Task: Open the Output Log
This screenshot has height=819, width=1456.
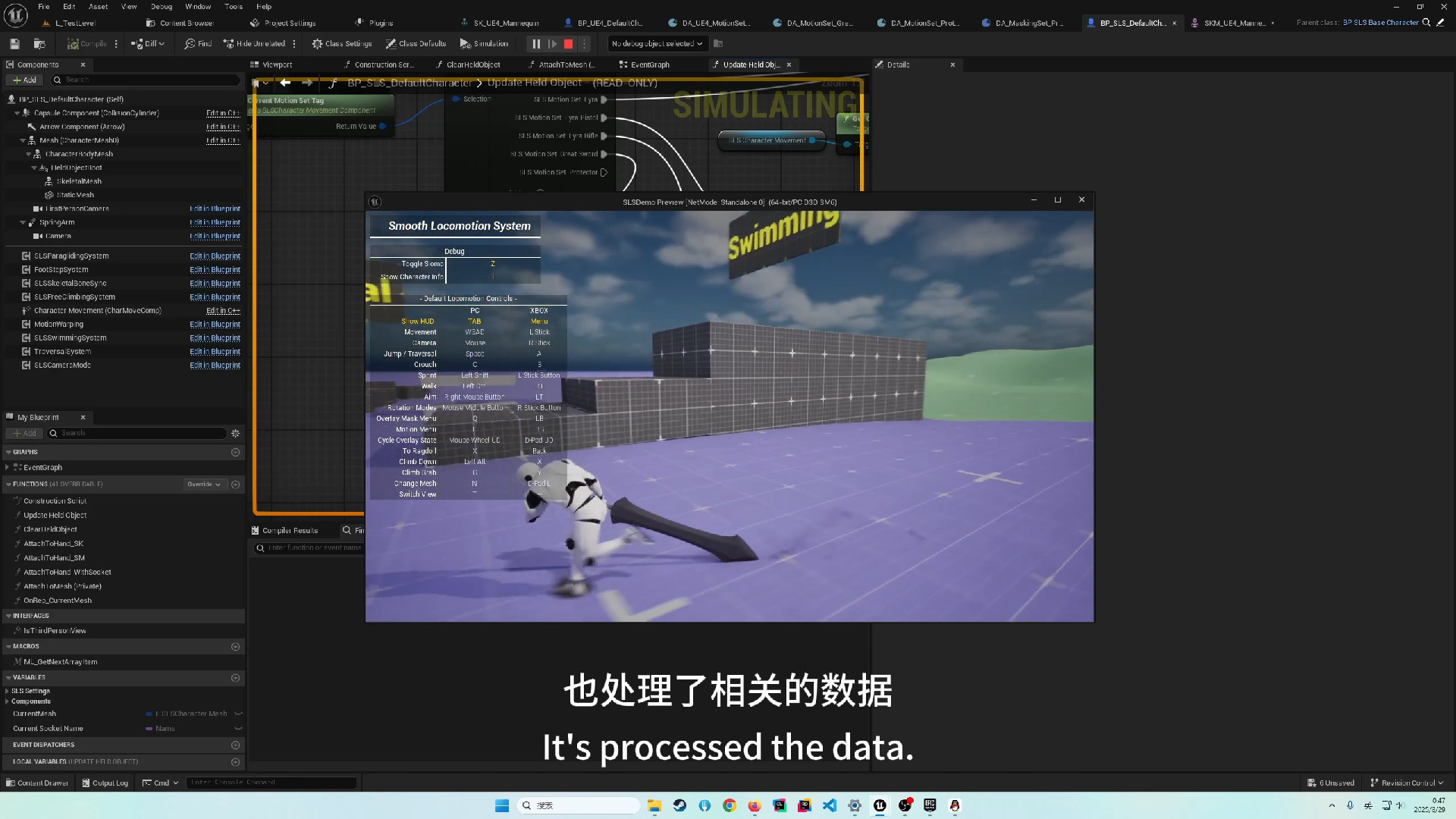Action: coord(105,783)
